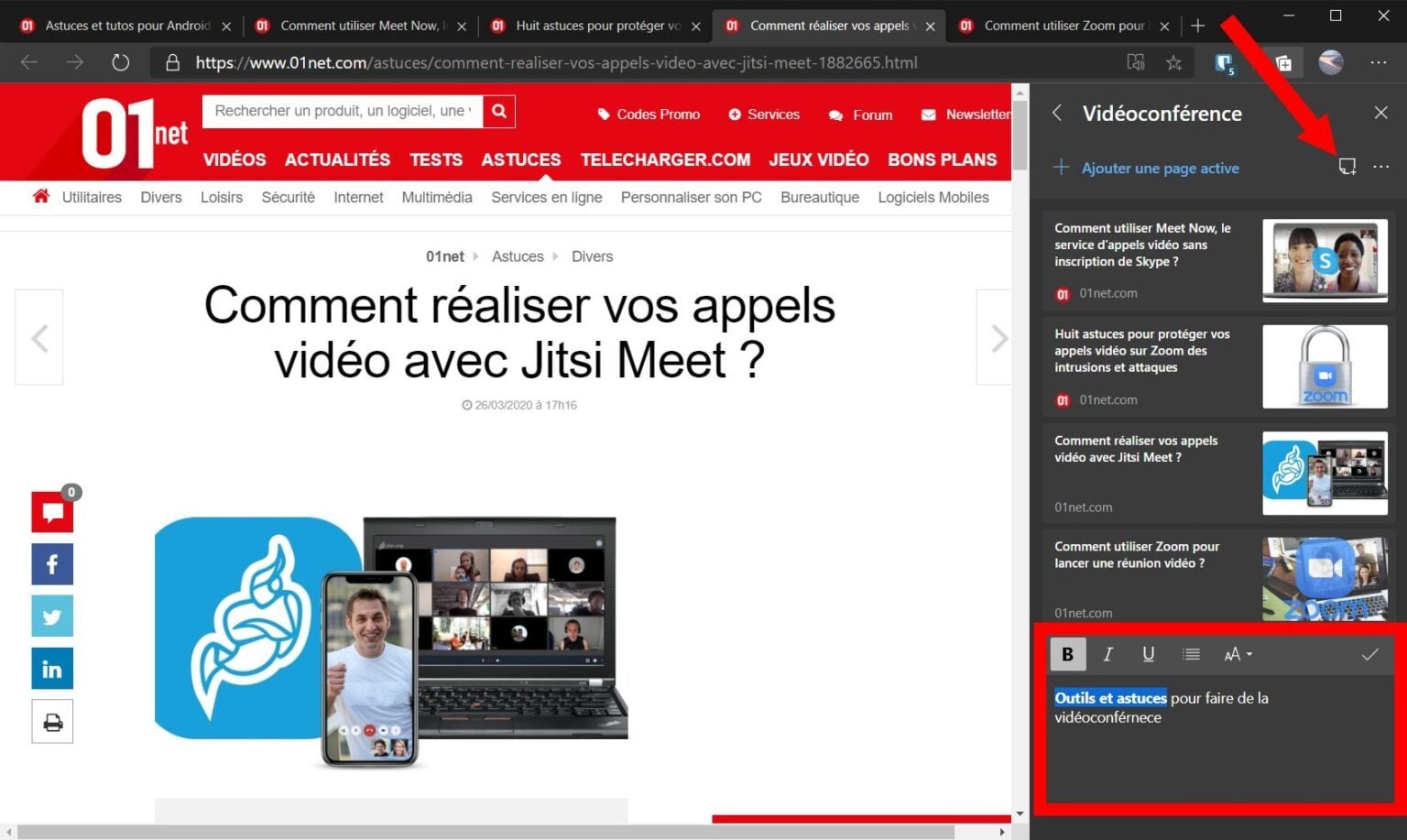Share the article on Facebook

pos(51,563)
